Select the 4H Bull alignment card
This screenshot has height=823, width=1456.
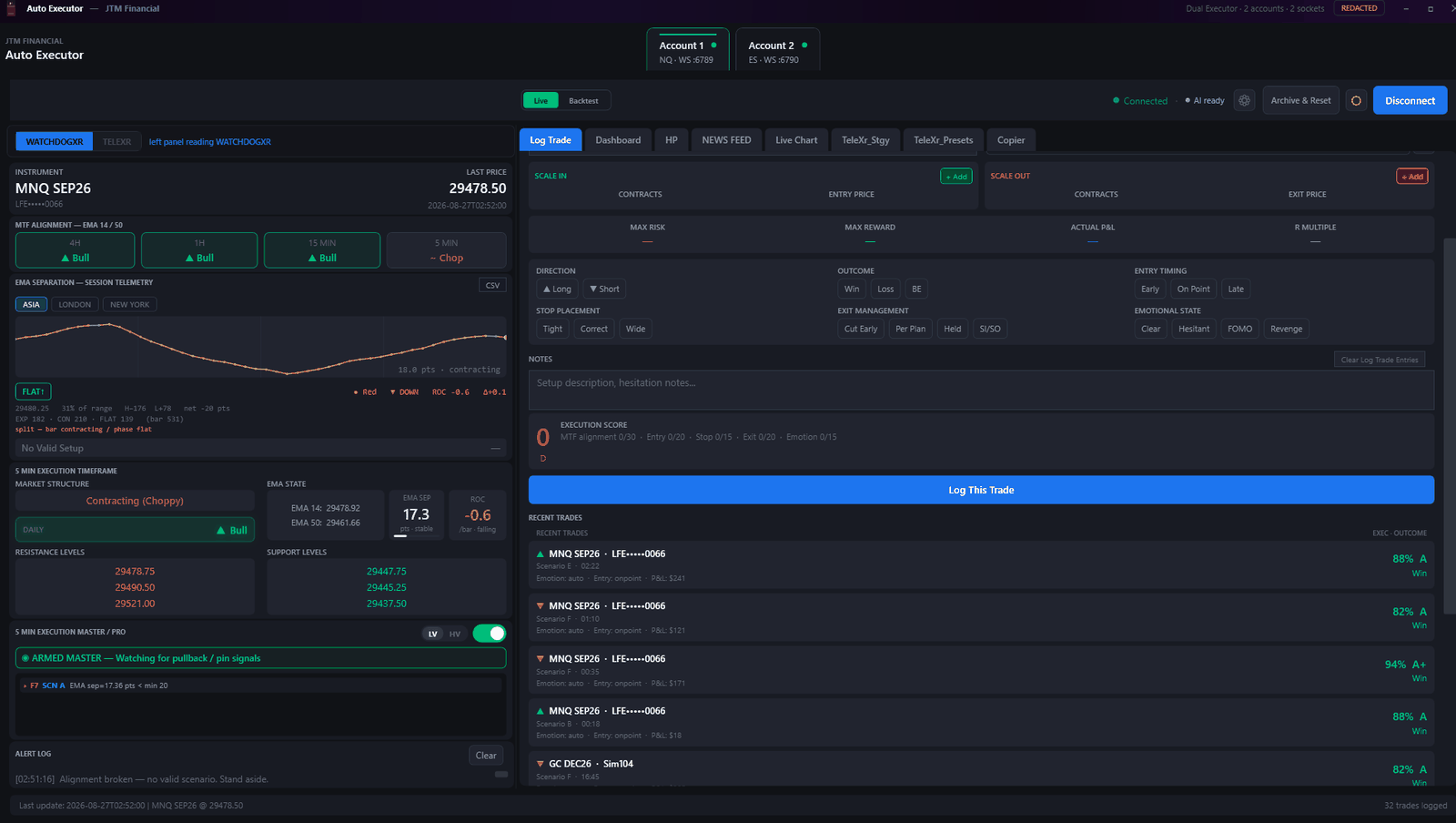[x=75, y=250]
